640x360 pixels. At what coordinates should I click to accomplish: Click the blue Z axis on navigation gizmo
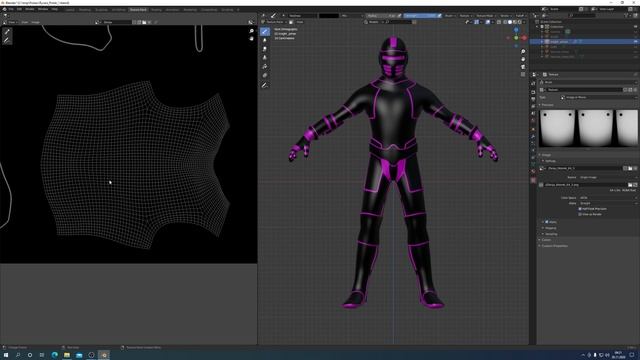516,30
